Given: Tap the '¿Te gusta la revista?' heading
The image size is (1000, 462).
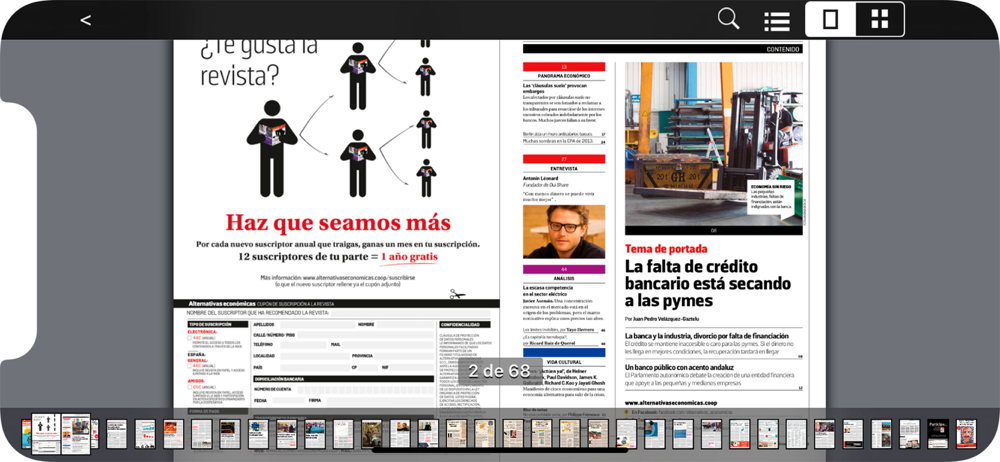Looking at the screenshot, I should pyautogui.click(x=258, y=63).
